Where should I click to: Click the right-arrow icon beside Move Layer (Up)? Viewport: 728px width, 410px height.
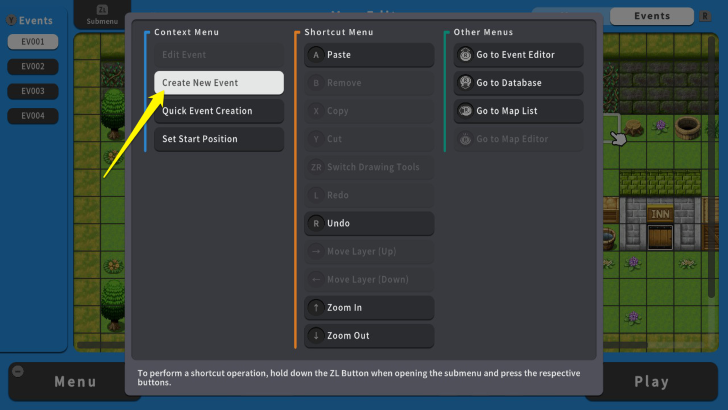pyautogui.click(x=316, y=251)
